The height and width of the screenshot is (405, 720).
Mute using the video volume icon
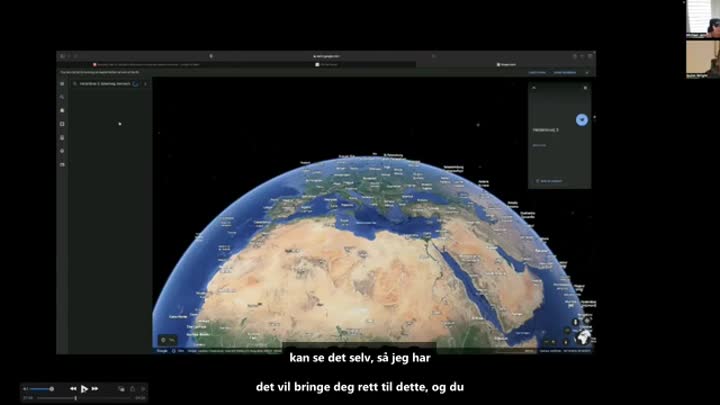coord(26,389)
